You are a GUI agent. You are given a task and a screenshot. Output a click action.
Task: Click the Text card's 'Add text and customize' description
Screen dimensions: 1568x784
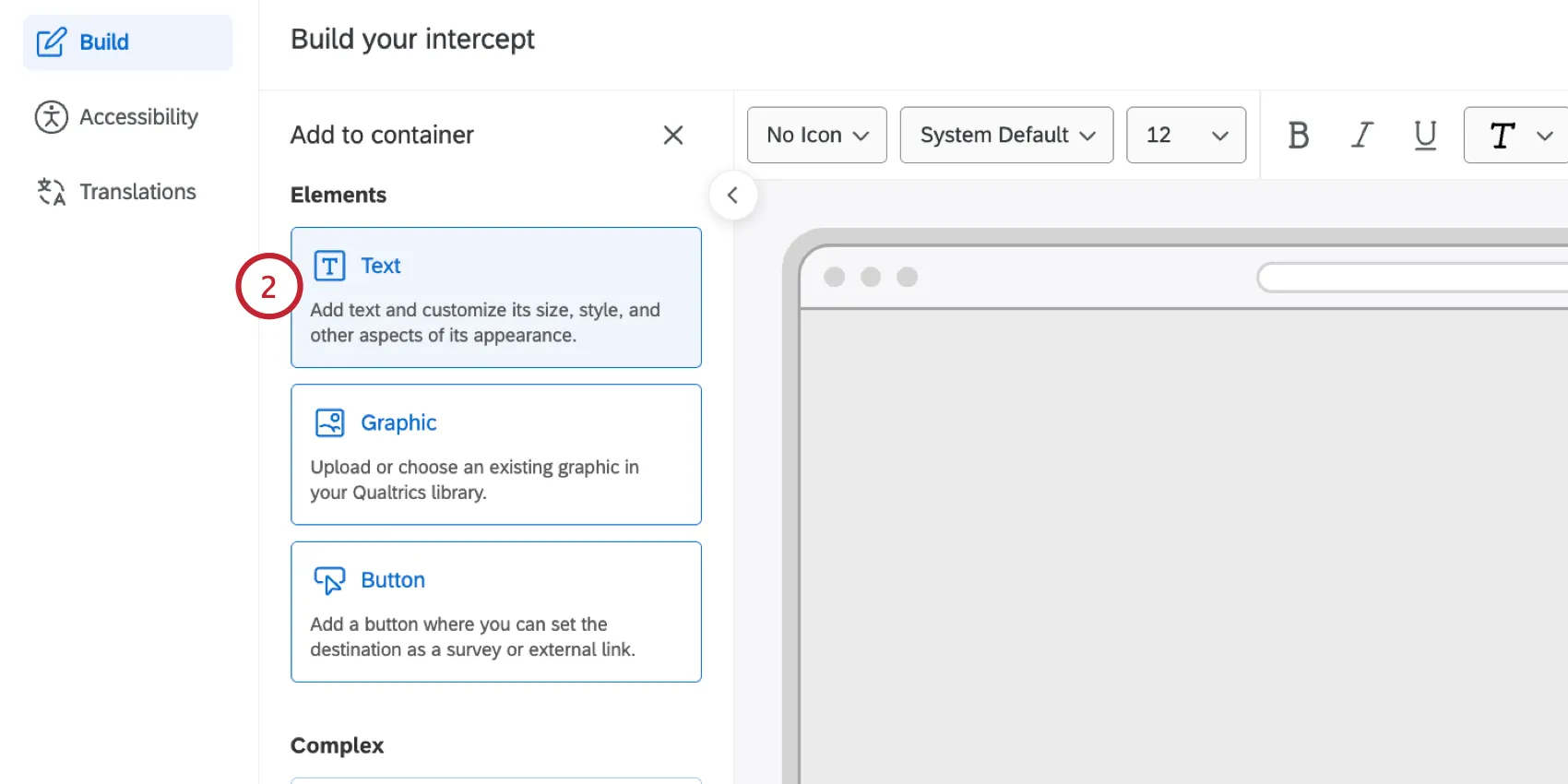(485, 323)
